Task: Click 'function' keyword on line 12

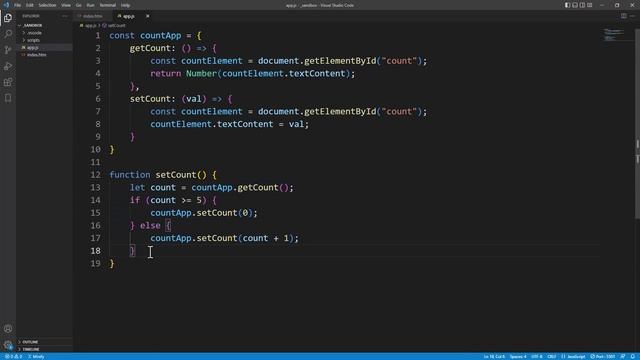Action: click(x=130, y=175)
